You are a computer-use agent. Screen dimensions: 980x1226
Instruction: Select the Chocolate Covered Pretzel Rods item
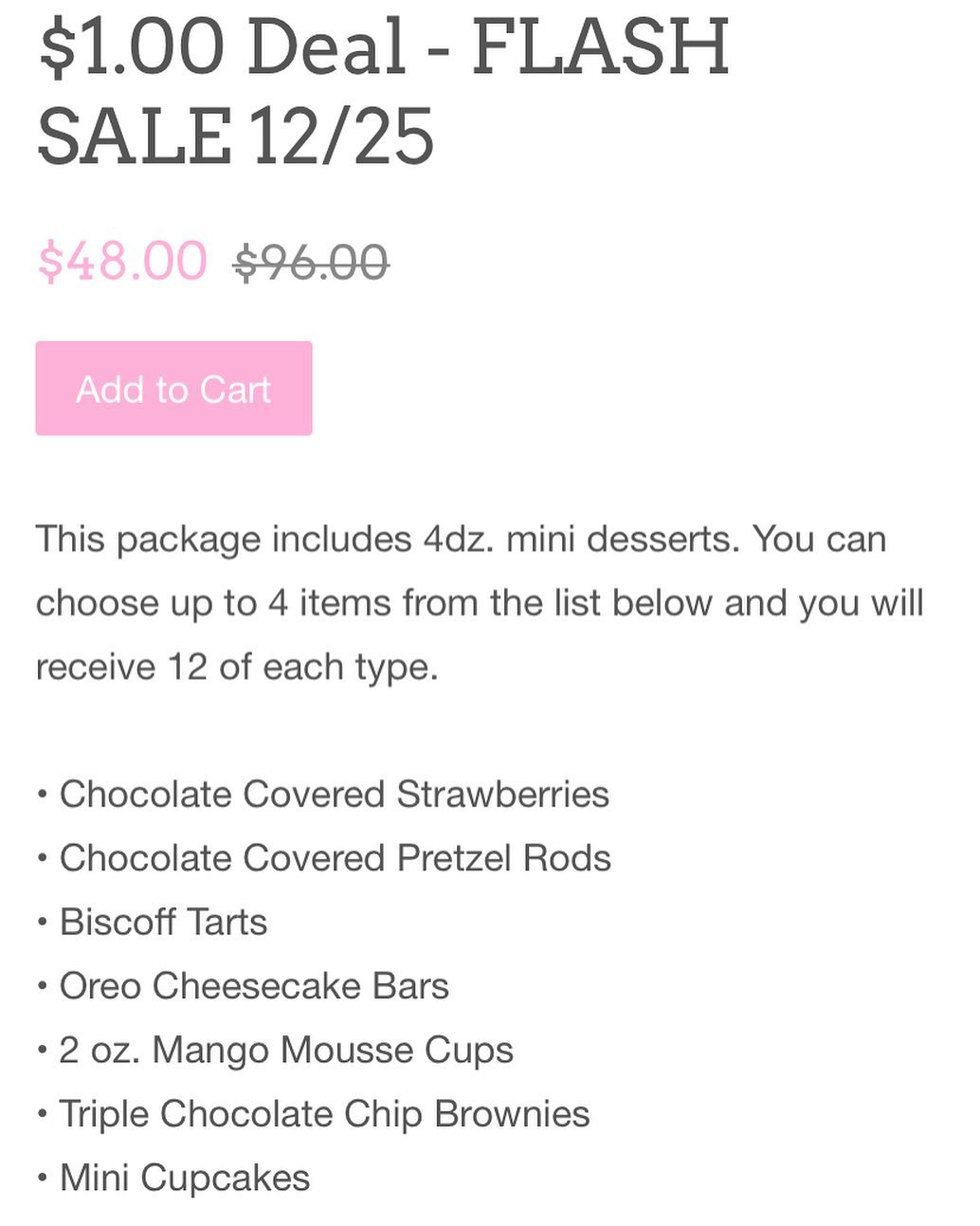(x=335, y=858)
